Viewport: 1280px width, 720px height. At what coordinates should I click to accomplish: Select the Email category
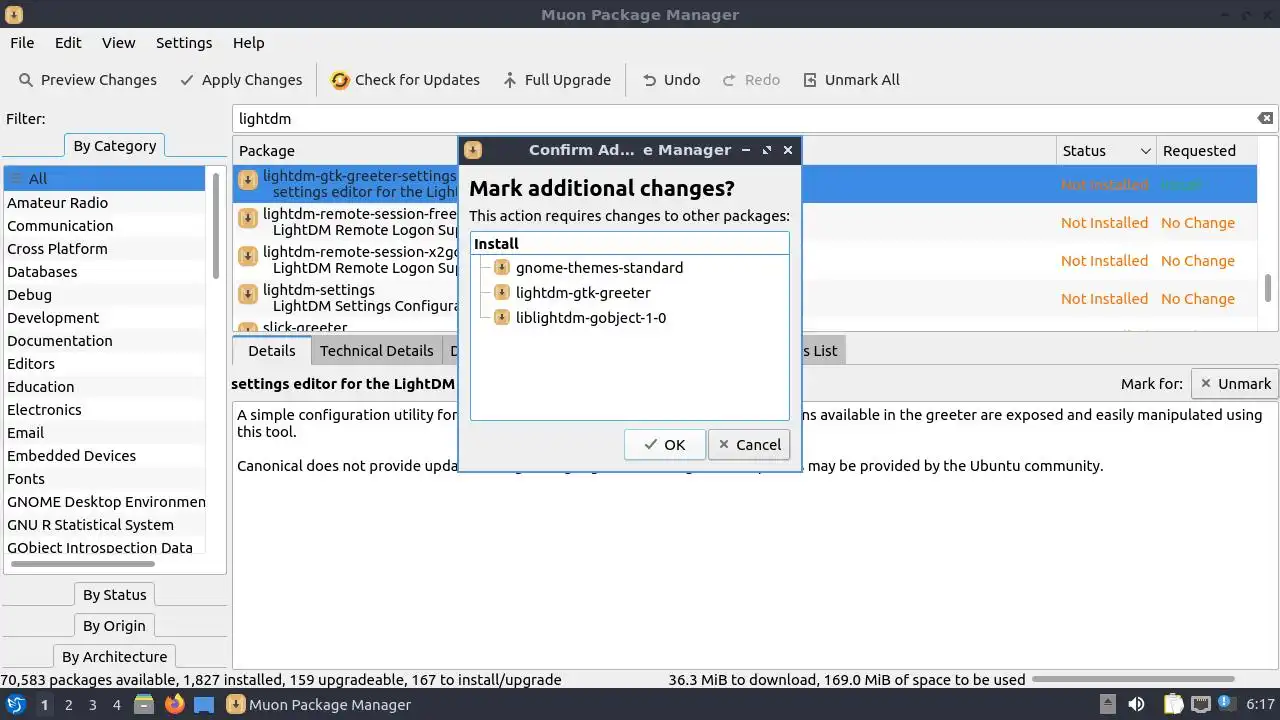pyautogui.click(x=104, y=433)
